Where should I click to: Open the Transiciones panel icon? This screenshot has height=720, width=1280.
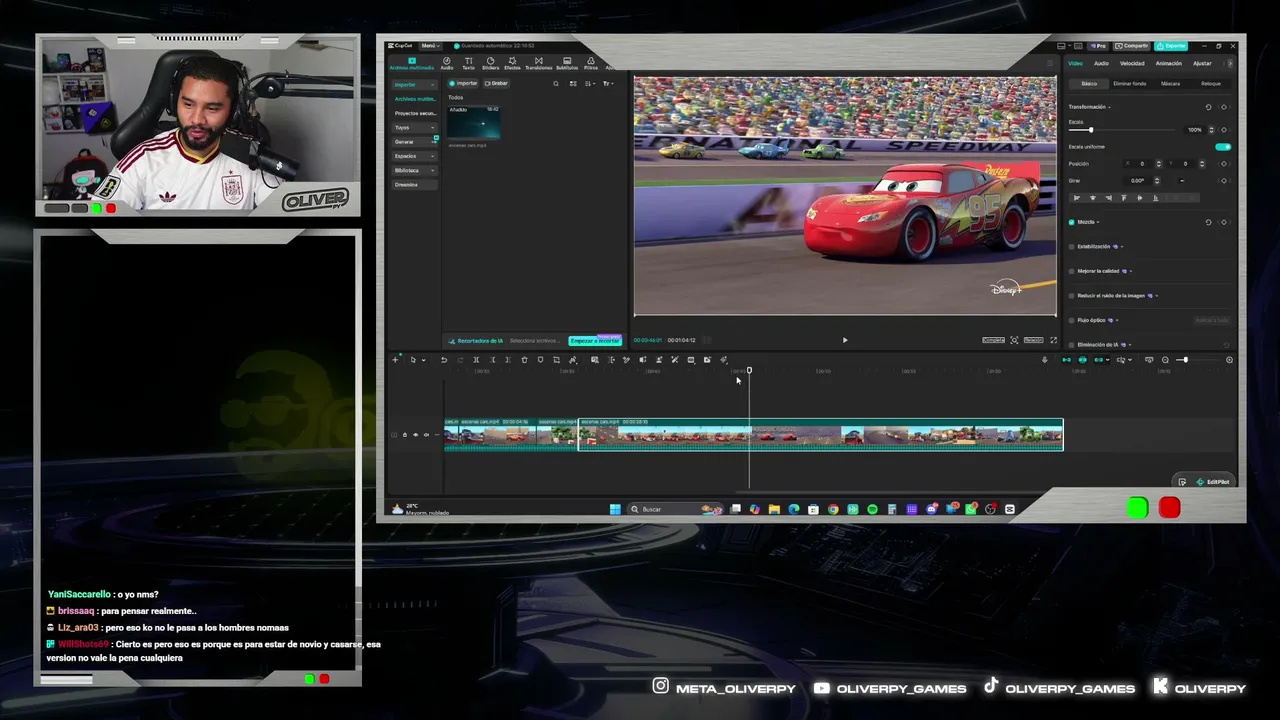tap(538, 63)
